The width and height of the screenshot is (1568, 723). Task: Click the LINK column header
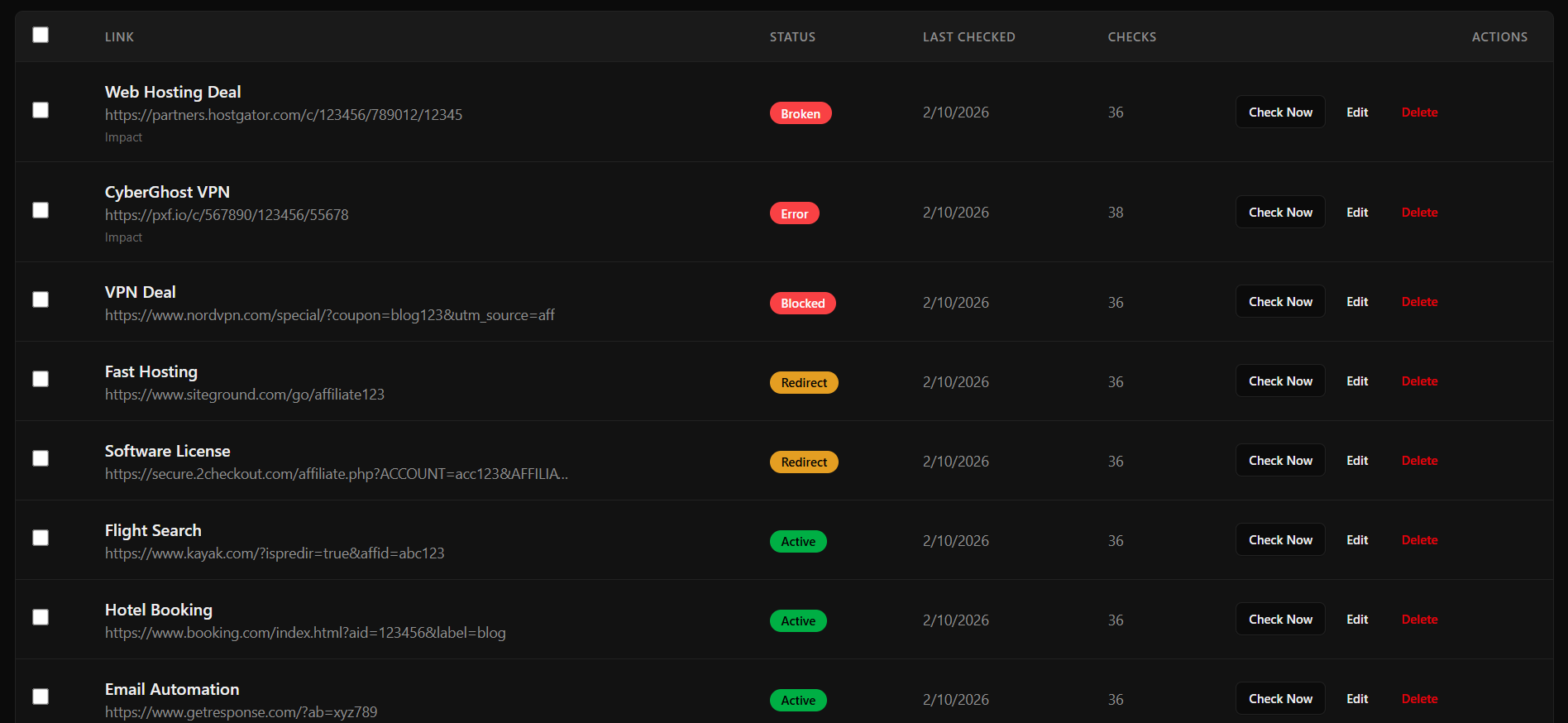tap(119, 37)
